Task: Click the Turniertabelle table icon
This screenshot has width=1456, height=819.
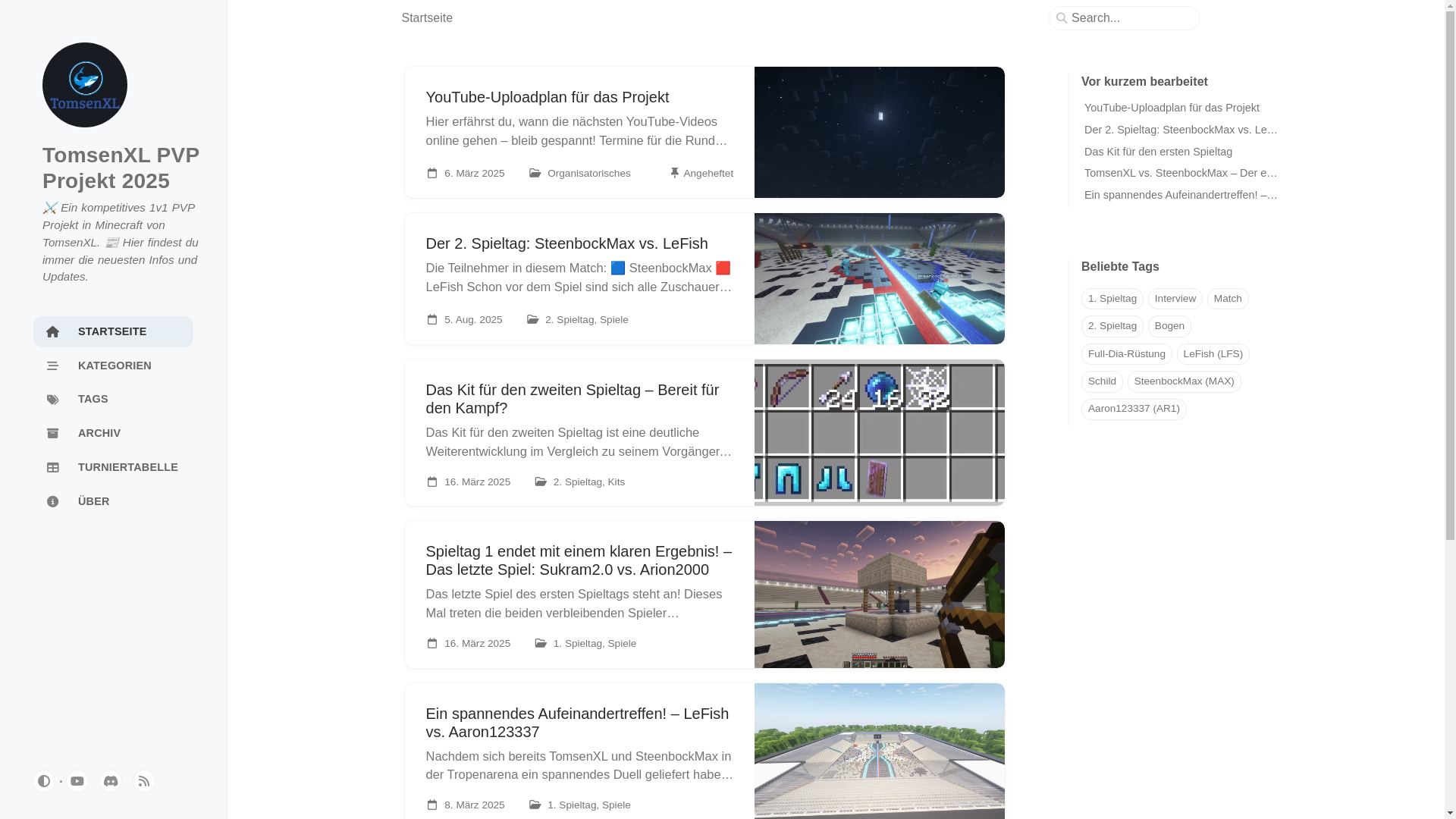Action: [52, 467]
